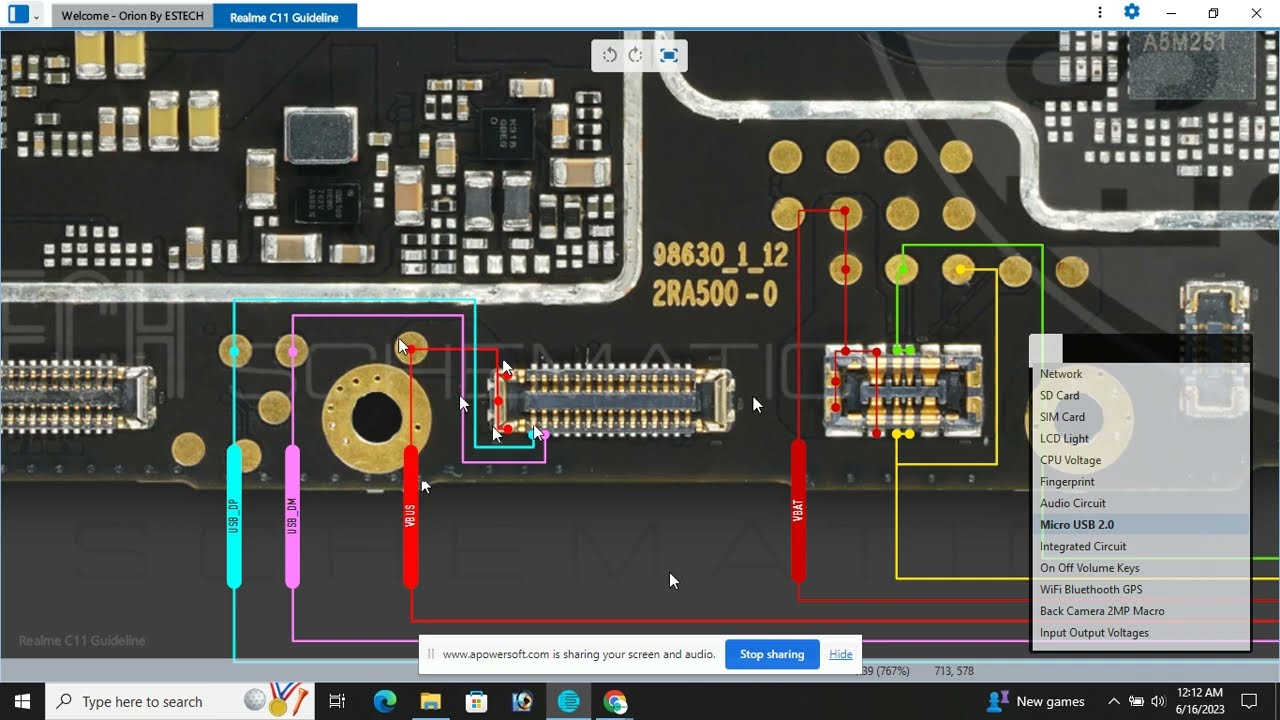Open the volume control icon
1280x720 pixels.
(1158, 701)
